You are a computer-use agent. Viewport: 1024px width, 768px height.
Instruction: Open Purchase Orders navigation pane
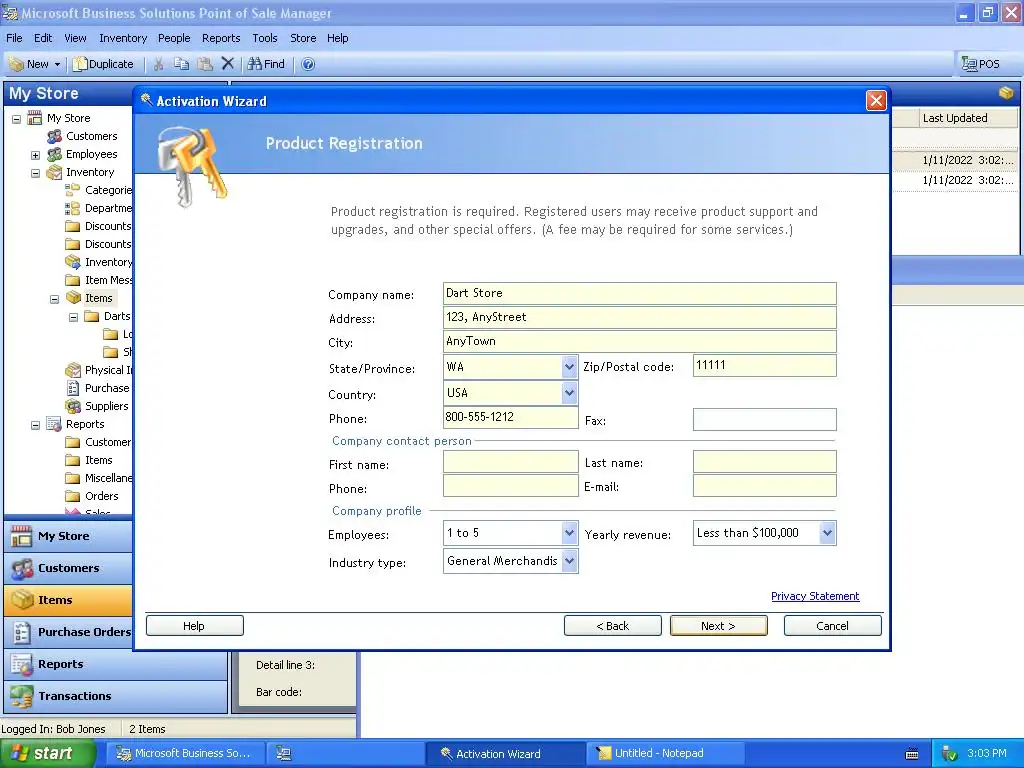coord(68,632)
